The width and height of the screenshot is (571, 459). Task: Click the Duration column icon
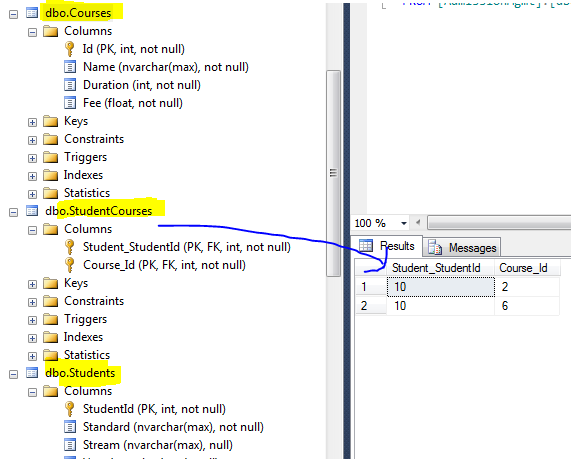[70, 85]
